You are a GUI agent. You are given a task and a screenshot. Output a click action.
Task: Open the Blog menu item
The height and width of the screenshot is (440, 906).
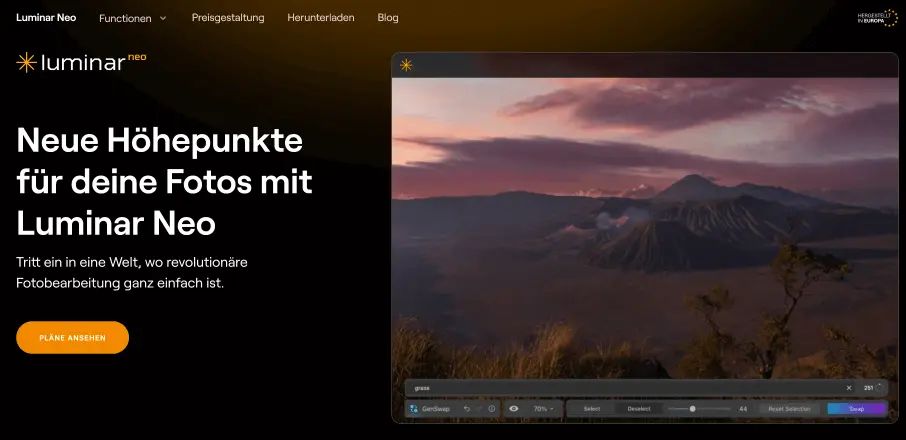[x=388, y=18]
